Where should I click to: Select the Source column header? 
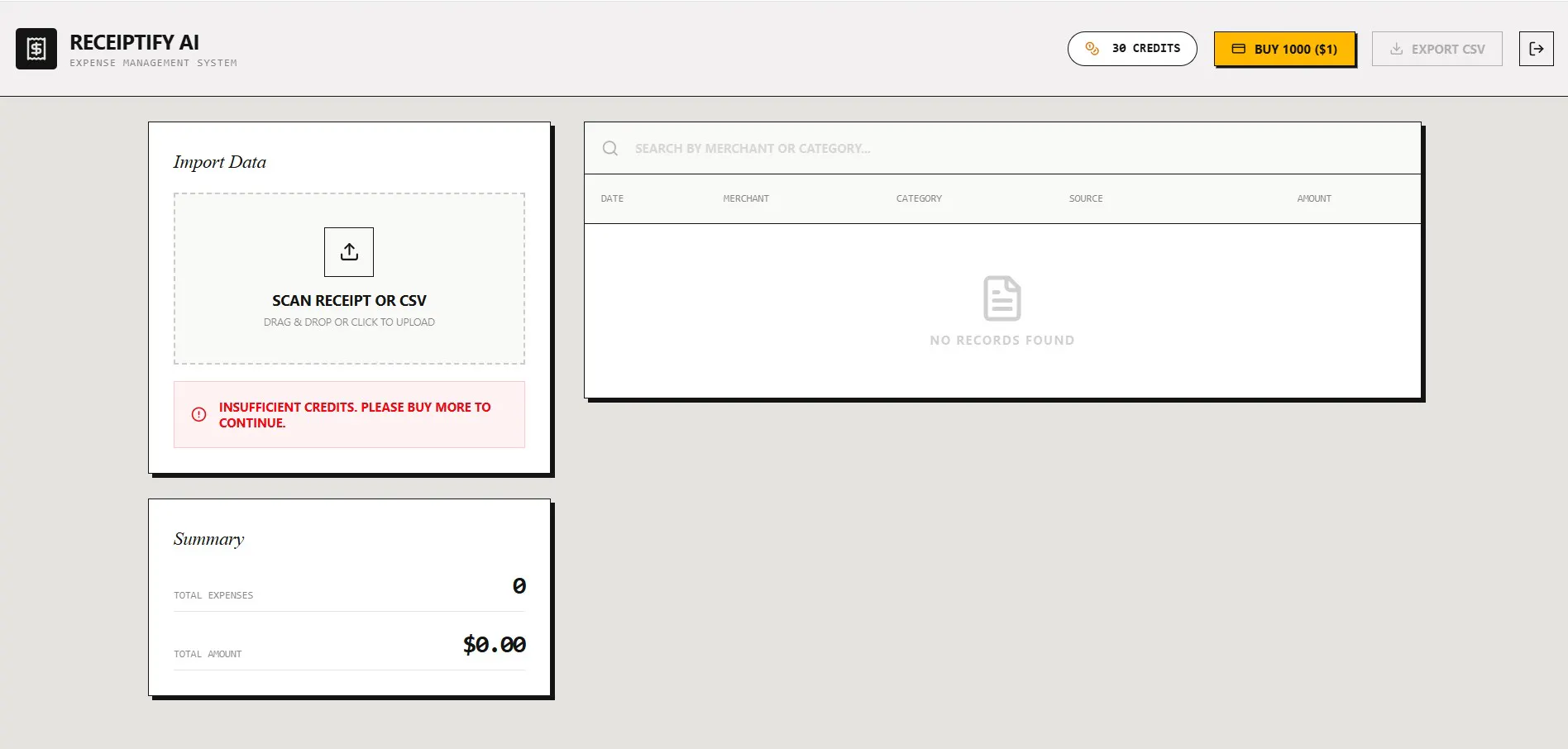1086,198
